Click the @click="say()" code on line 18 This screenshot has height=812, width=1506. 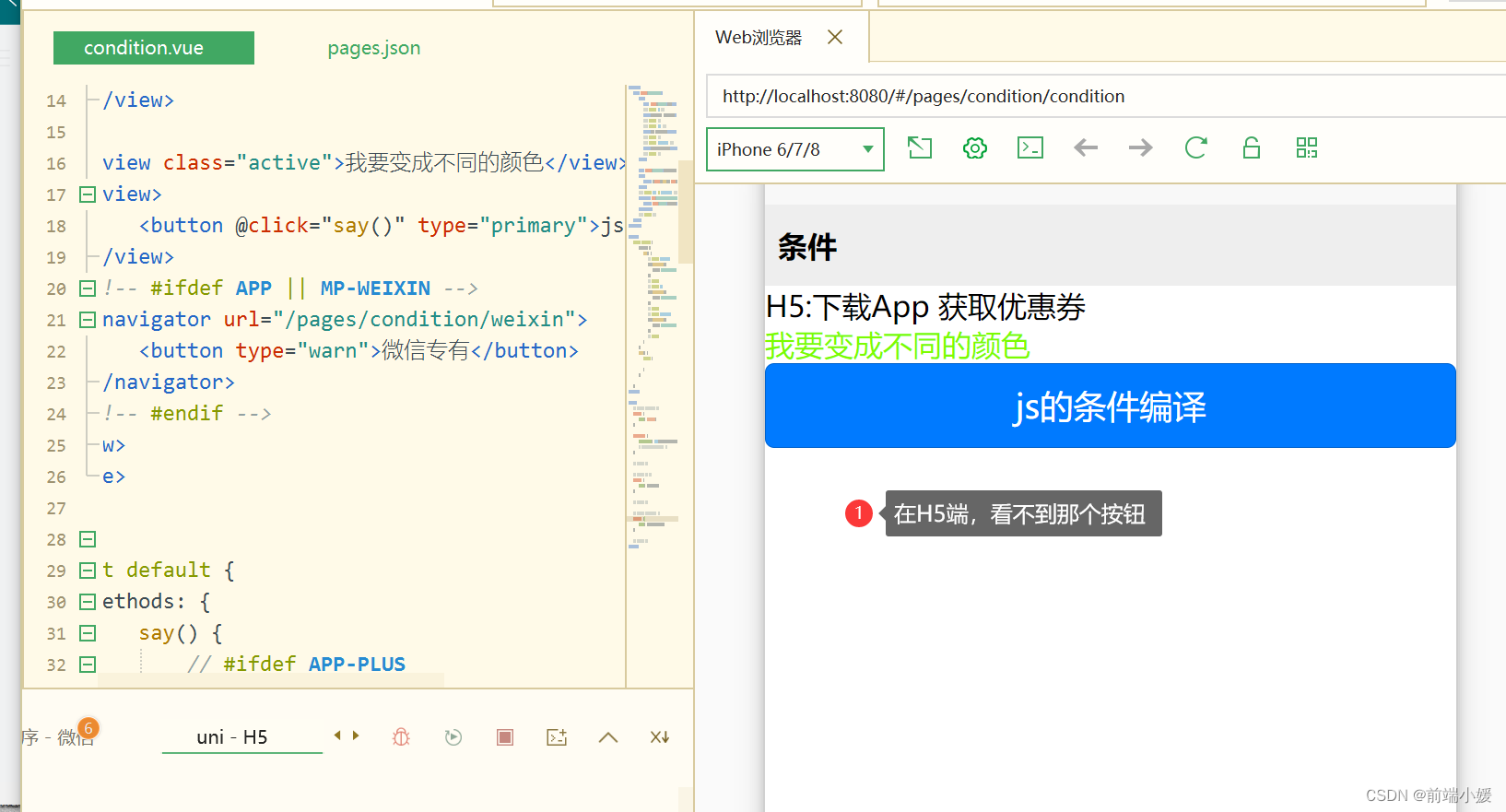(320, 226)
